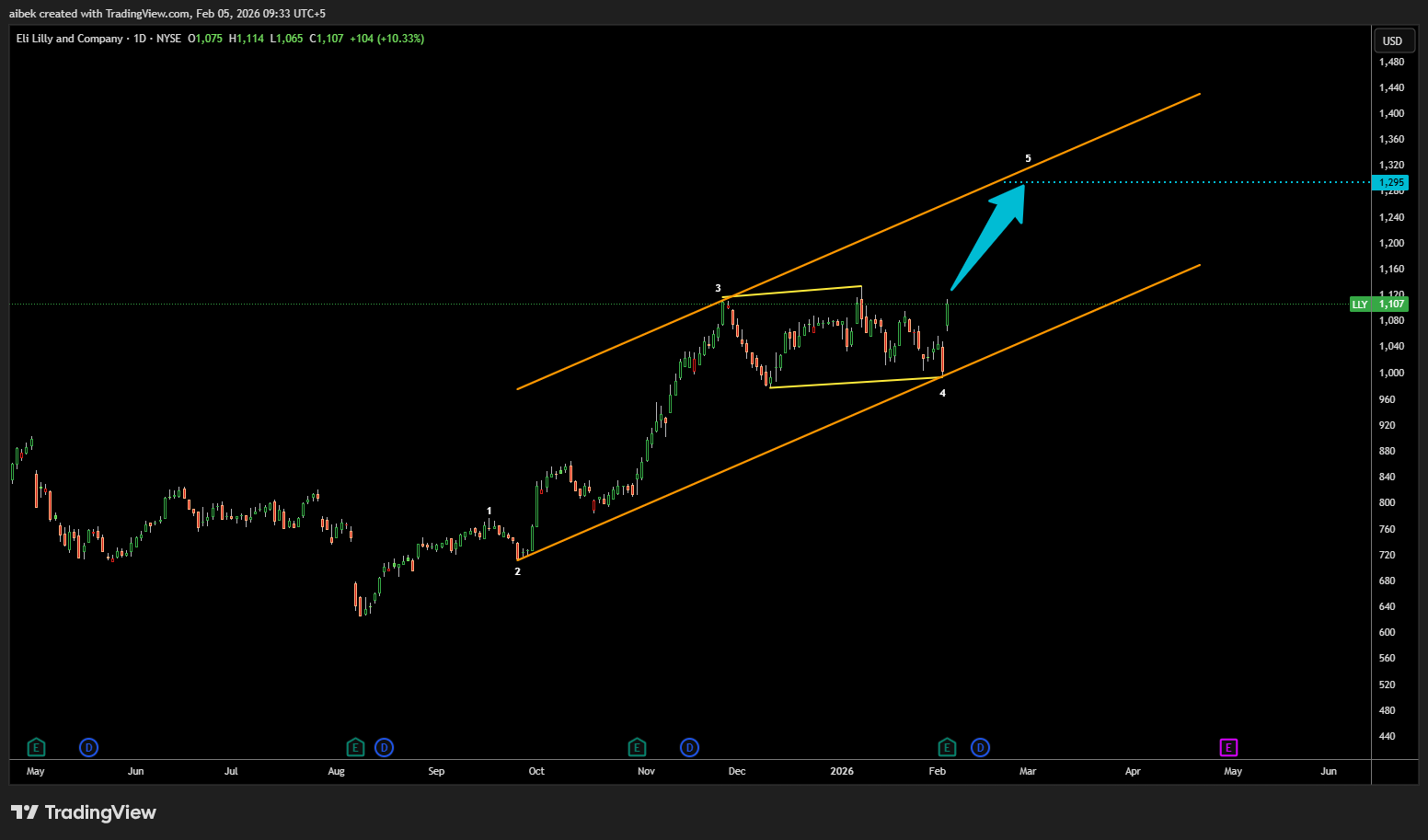1428x840 pixels.
Task: Click the 520 price axis label
Action: tap(1388, 685)
